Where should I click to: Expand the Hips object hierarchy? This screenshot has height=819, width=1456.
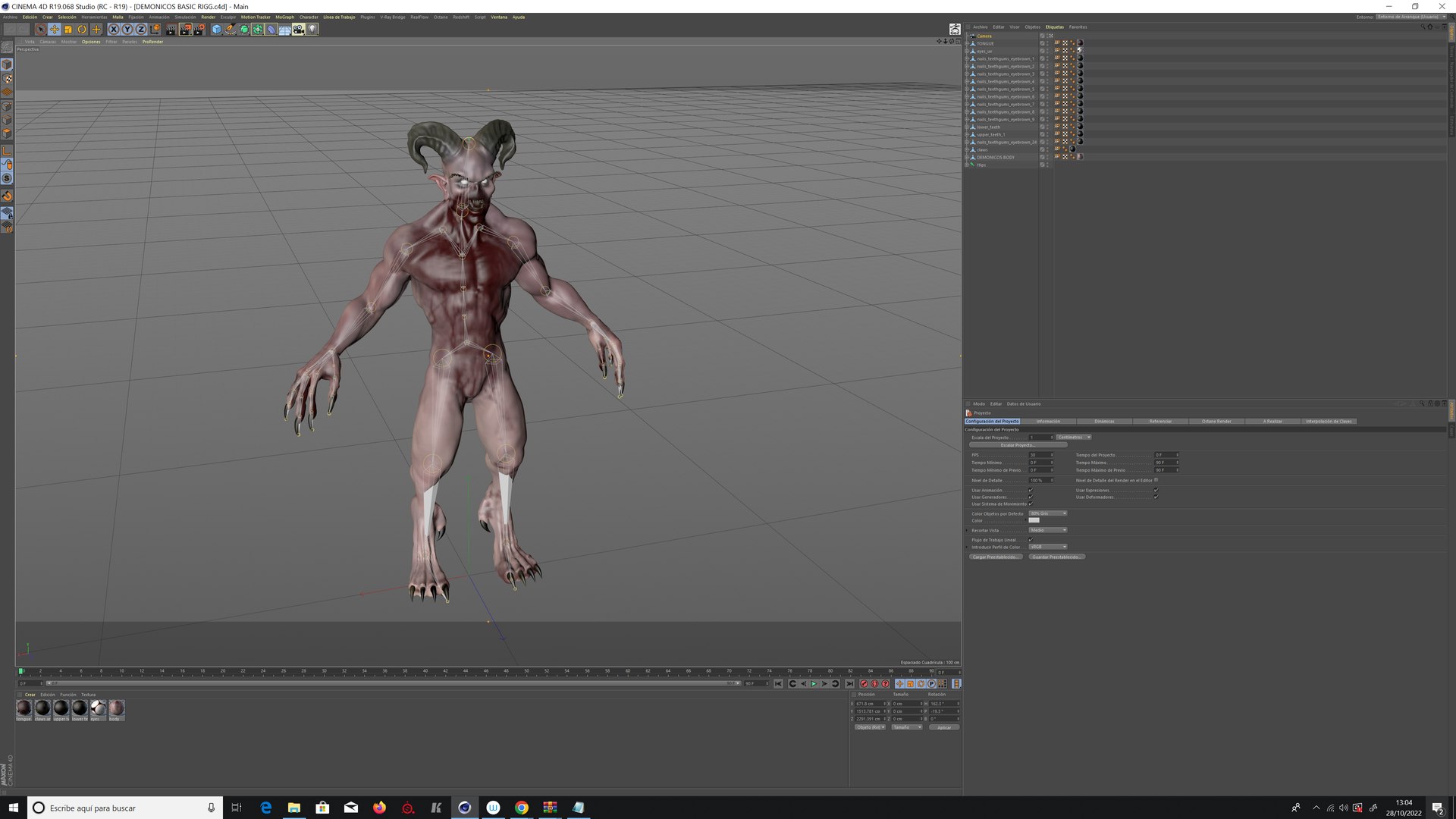[x=966, y=165]
